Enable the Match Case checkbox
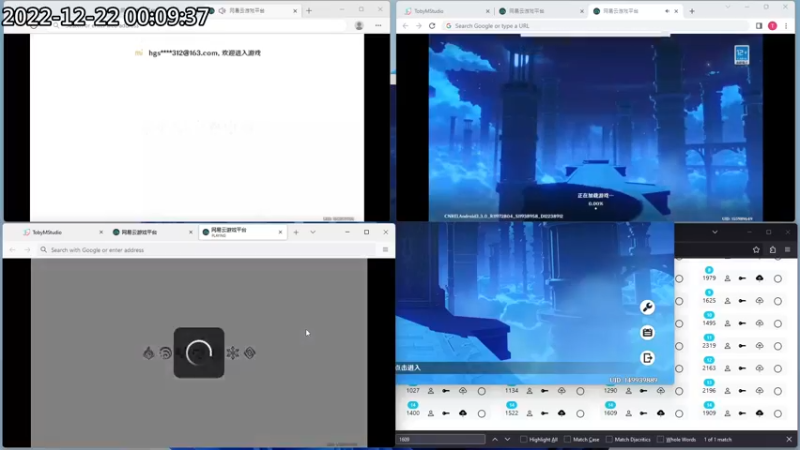 [x=567, y=439]
